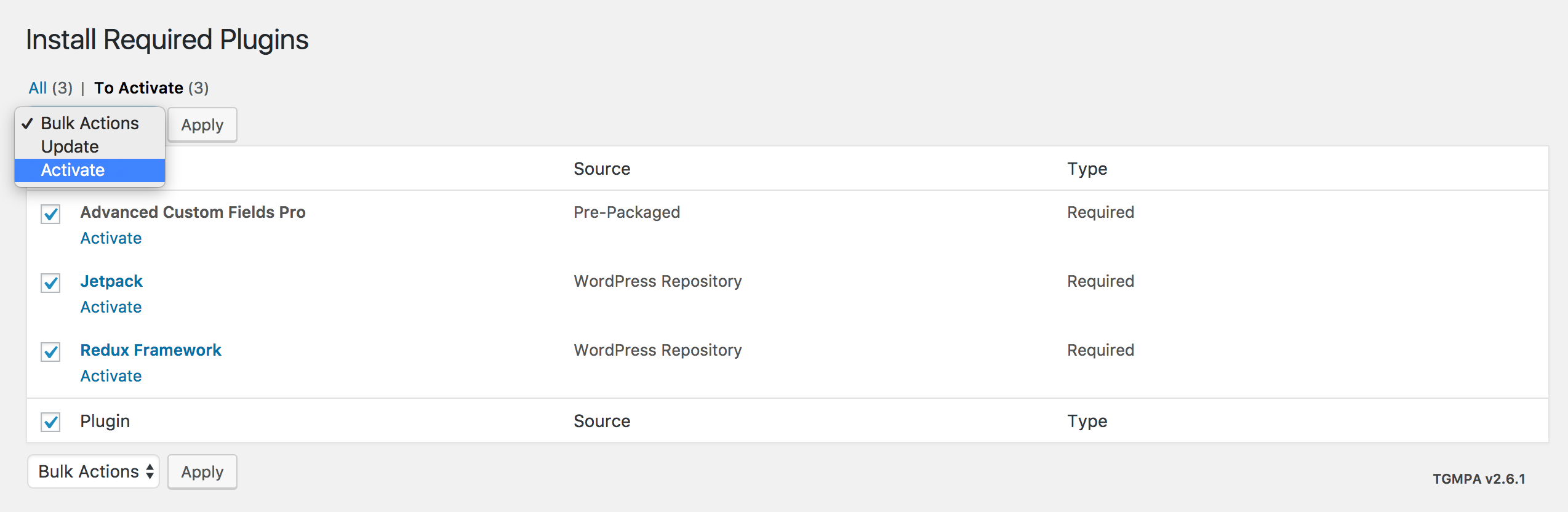Open the Redux Framework plugin link
Image resolution: width=1568 pixels, height=512 pixels.
tap(151, 350)
